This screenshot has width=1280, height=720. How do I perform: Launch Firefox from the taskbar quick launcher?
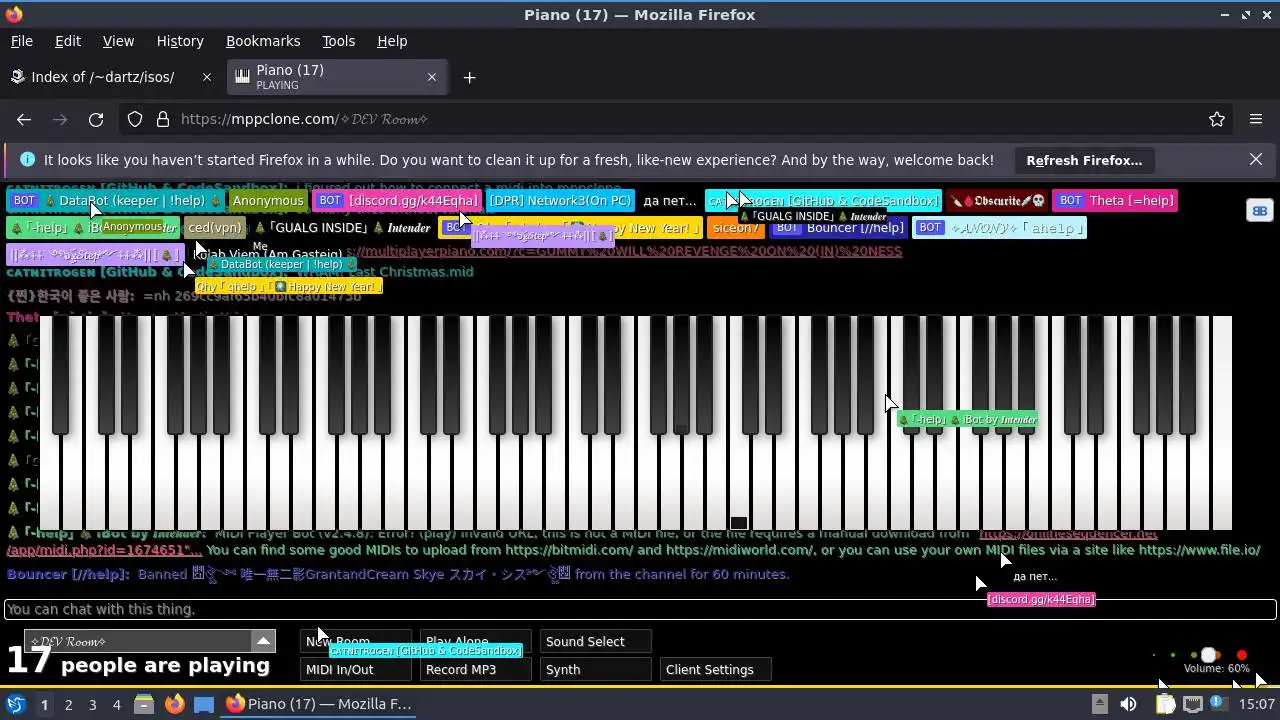pos(174,704)
